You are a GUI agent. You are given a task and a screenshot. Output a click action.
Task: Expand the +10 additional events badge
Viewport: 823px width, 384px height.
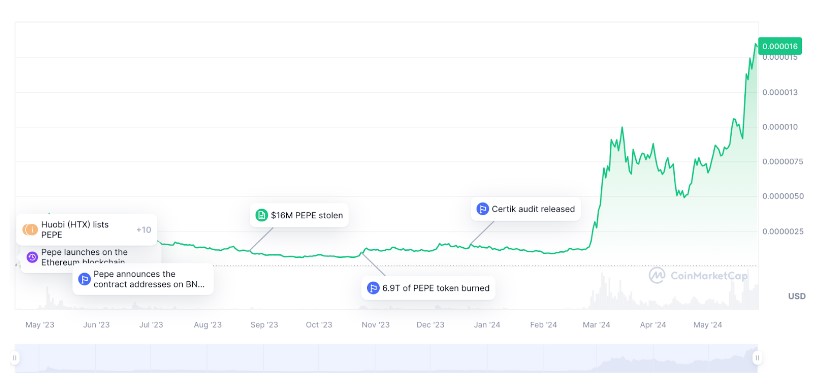coord(143,230)
